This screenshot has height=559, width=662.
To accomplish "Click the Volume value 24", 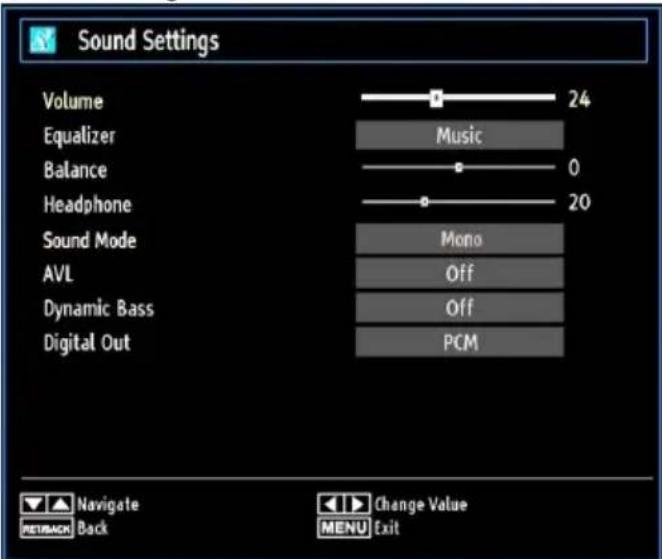I will pyautogui.click(x=579, y=100).
